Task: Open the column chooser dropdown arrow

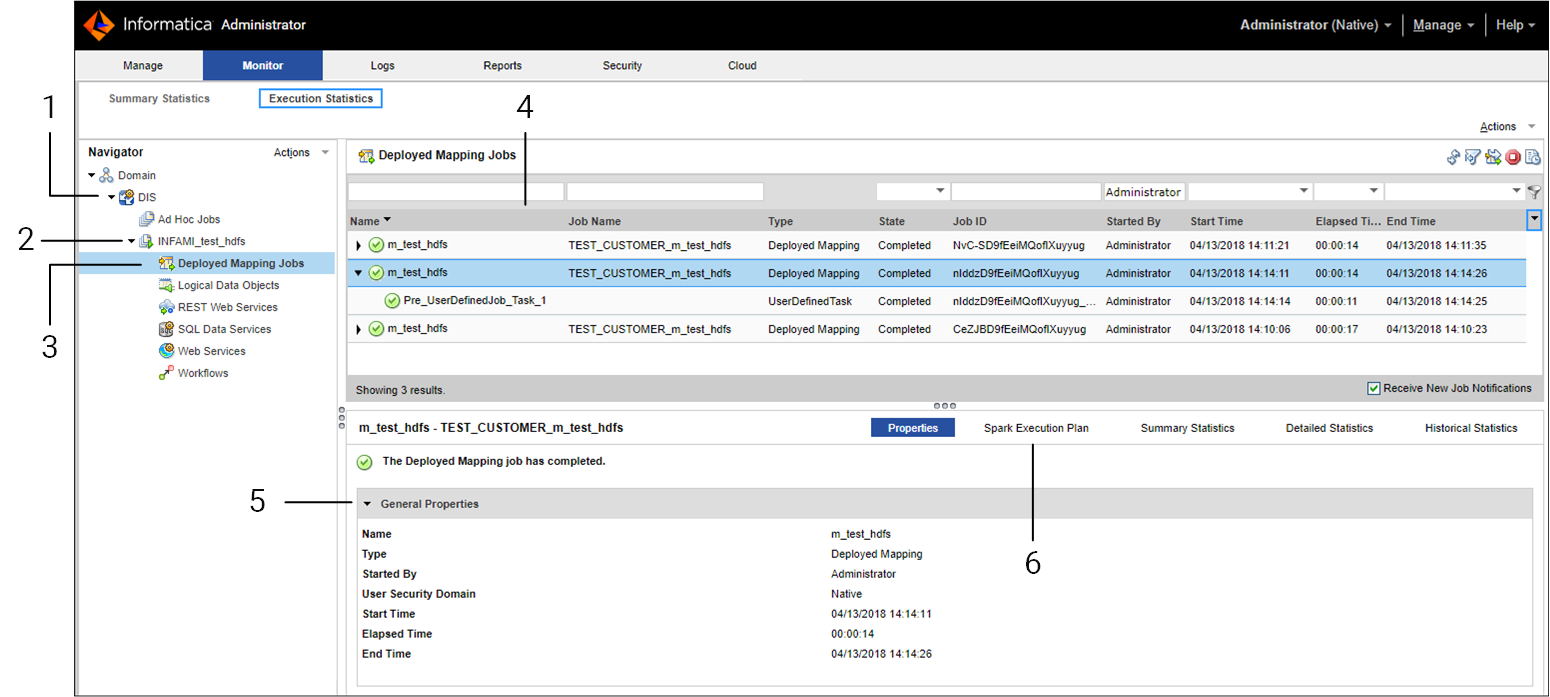Action: [1534, 220]
